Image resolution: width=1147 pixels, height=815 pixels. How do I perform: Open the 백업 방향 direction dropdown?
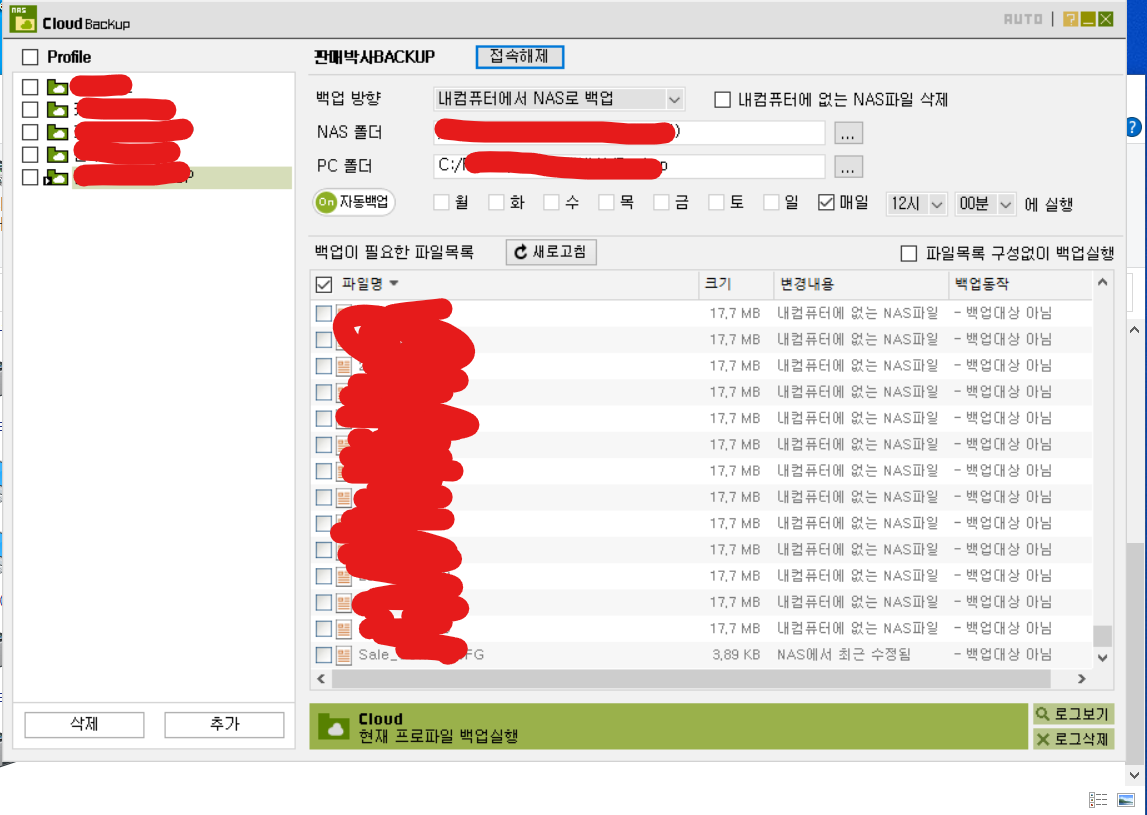[559, 99]
